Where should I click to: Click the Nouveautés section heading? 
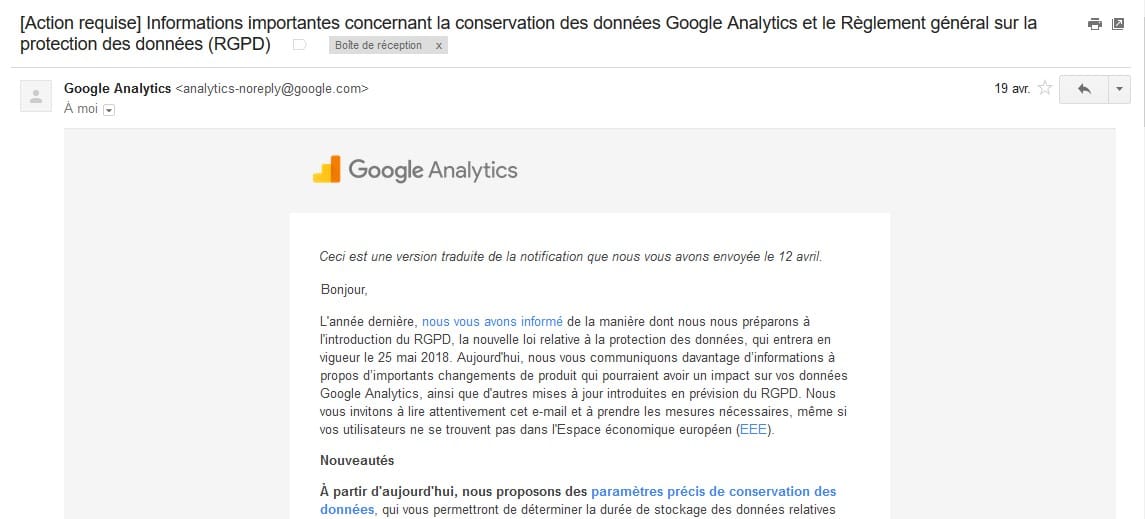pyautogui.click(x=357, y=461)
